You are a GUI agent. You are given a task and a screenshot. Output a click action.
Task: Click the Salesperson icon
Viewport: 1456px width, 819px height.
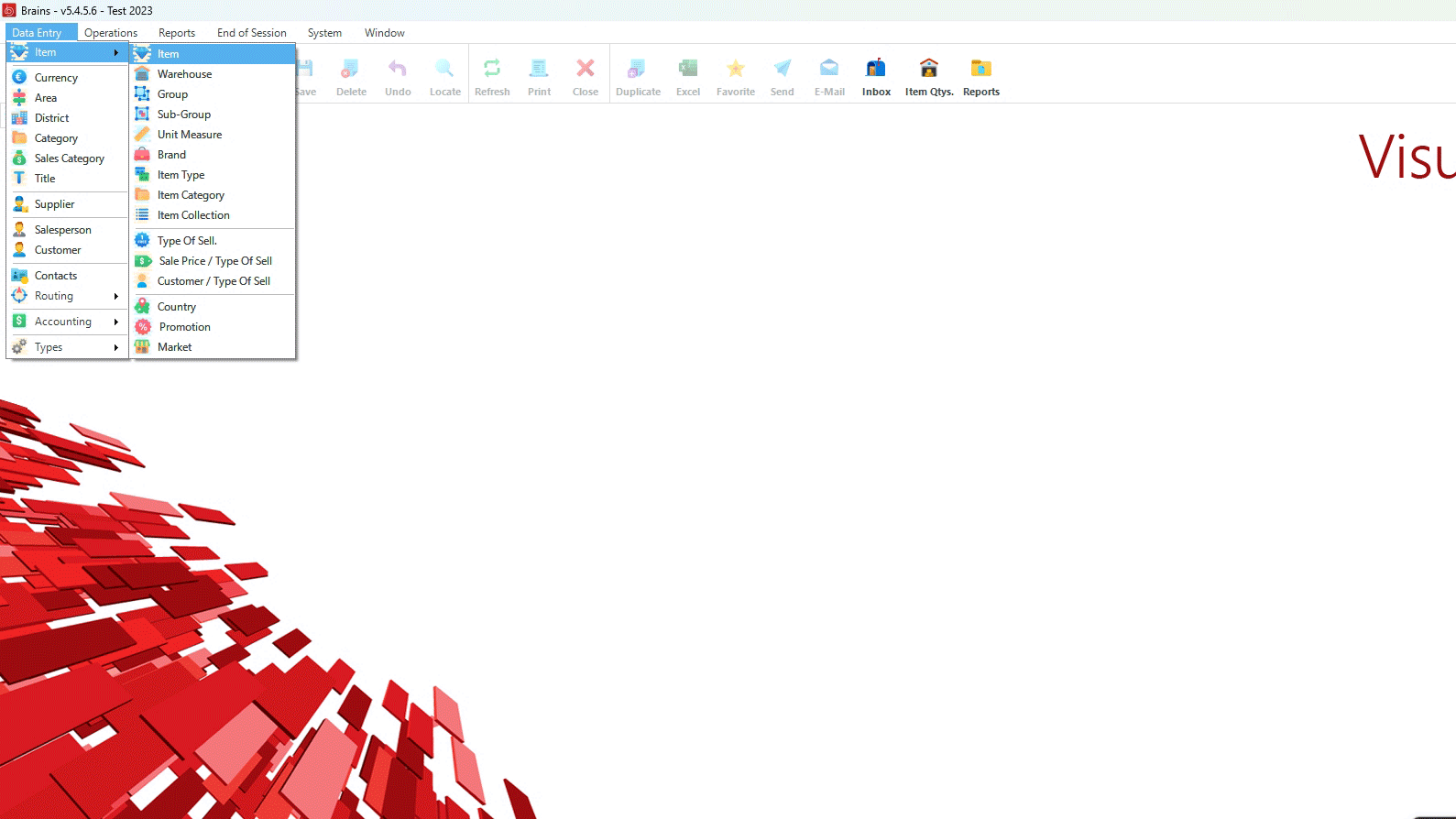coord(19,230)
